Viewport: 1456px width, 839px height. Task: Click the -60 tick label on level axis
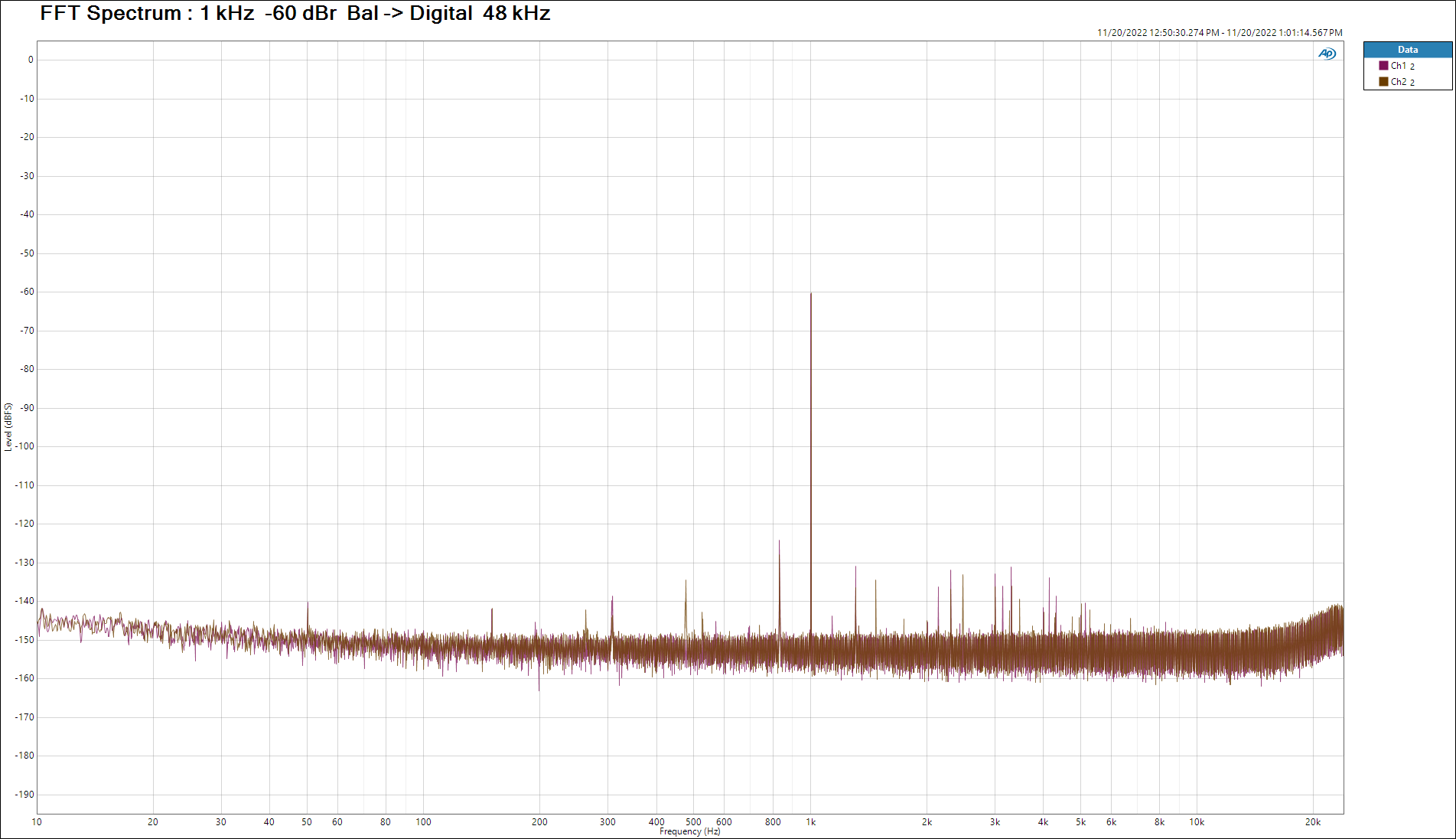tap(26, 292)
